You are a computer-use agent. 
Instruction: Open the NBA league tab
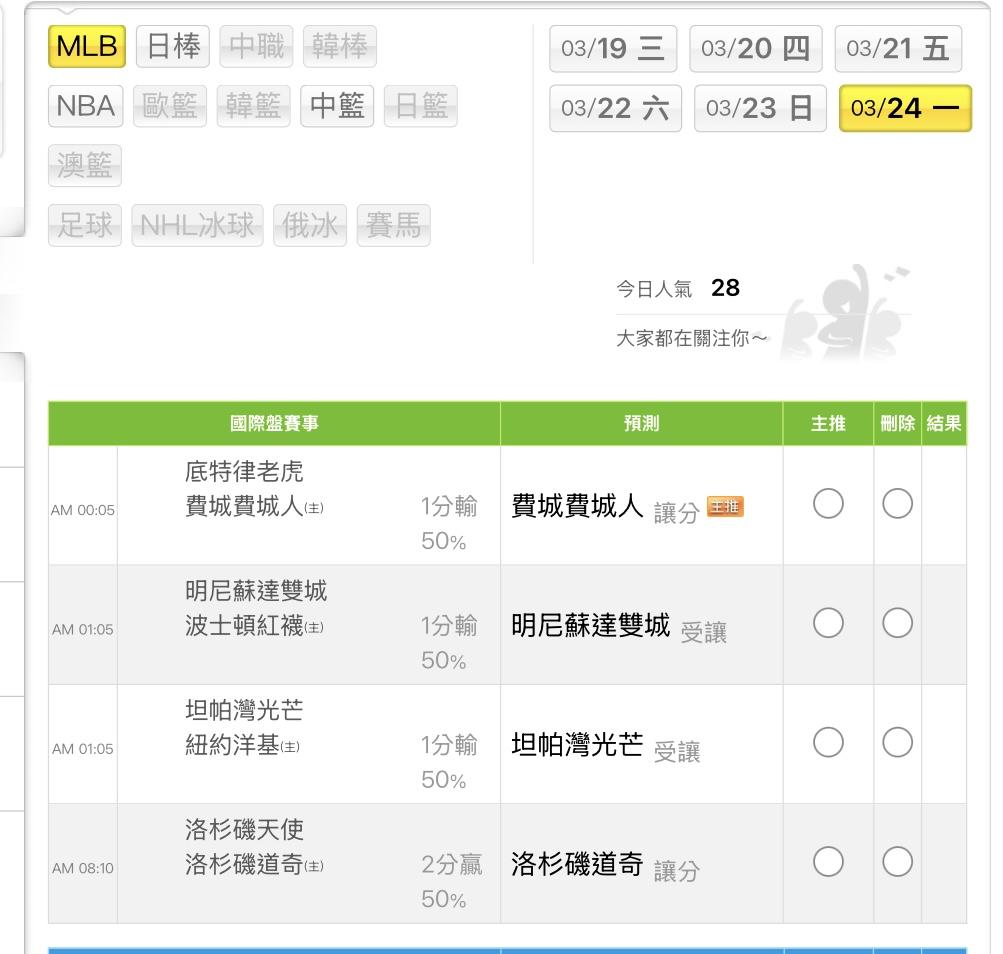(x=86, y=106)
